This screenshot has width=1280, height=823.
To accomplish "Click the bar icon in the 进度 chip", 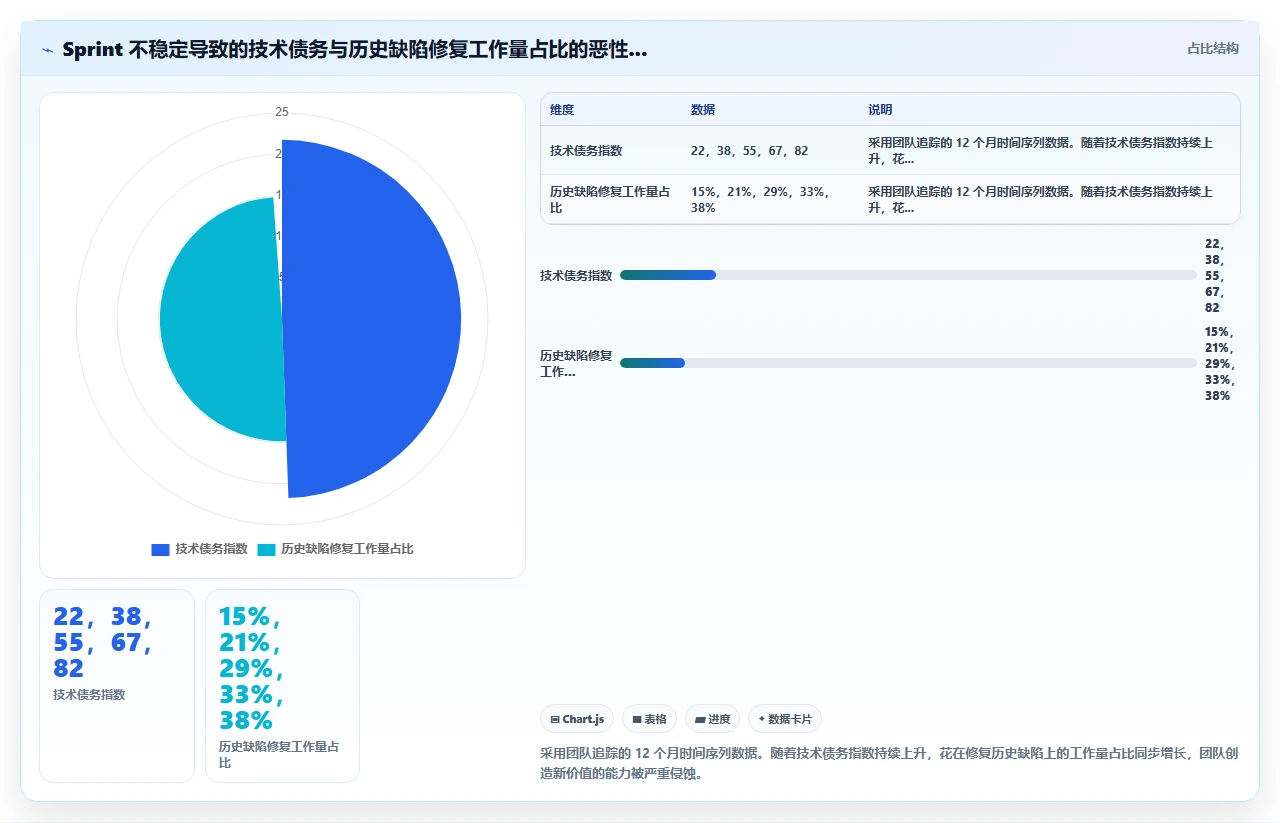I will tap(700, 719).
